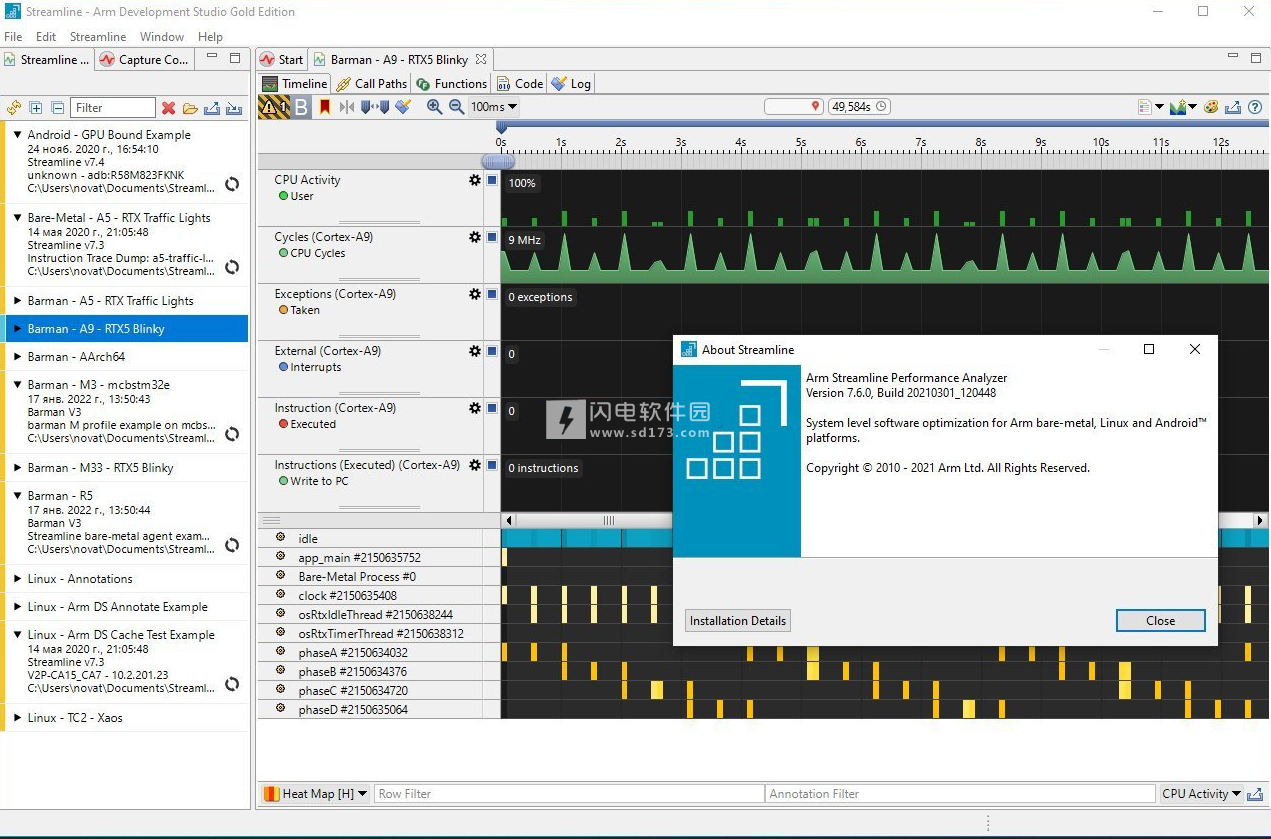Image resolution: width=1271 pixels, height=839 pixels.
Task: Open the 100ms time unit dropdown
Action: [x=494, y=107]
